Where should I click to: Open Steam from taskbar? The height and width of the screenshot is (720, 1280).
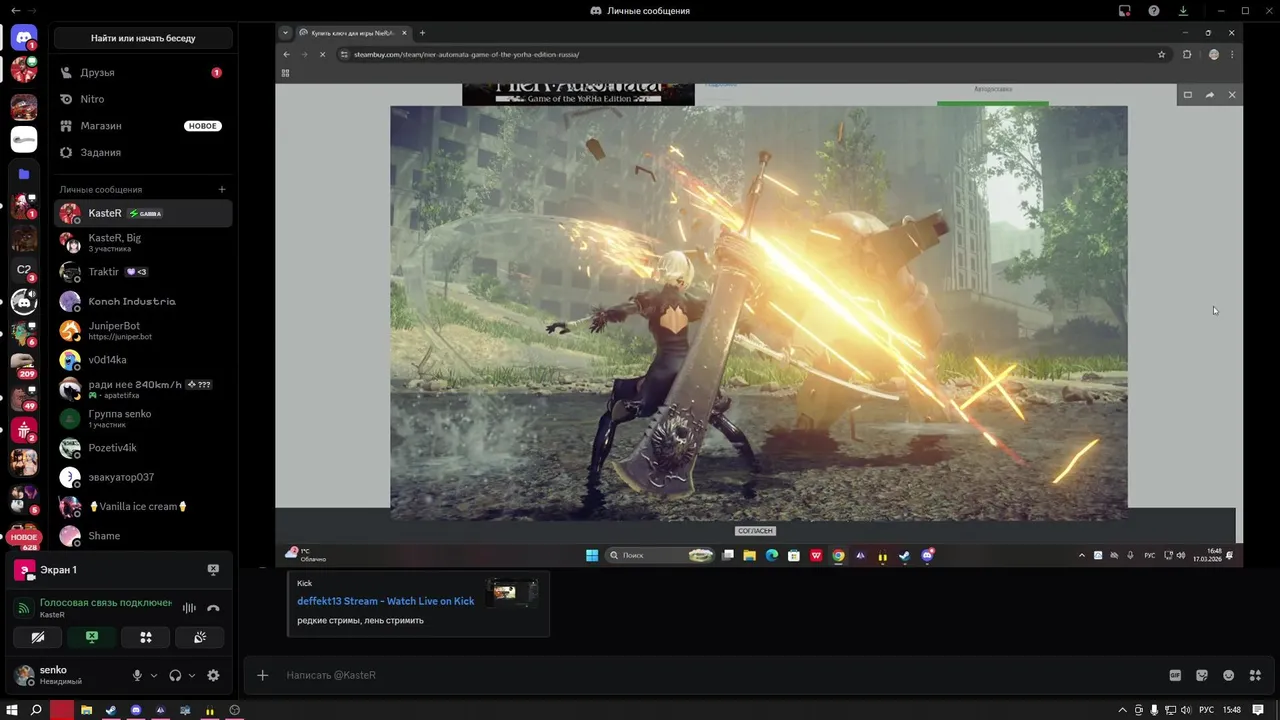111,710
